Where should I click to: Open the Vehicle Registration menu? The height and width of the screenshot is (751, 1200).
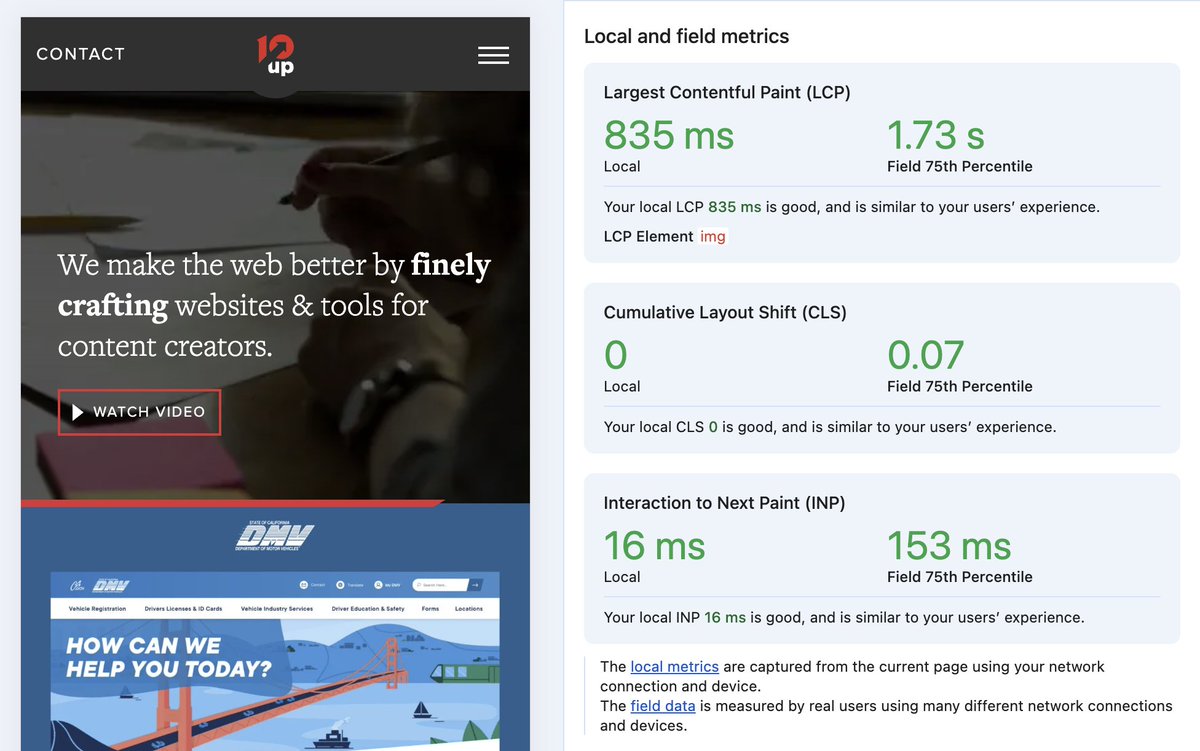(x=96, y=609)
